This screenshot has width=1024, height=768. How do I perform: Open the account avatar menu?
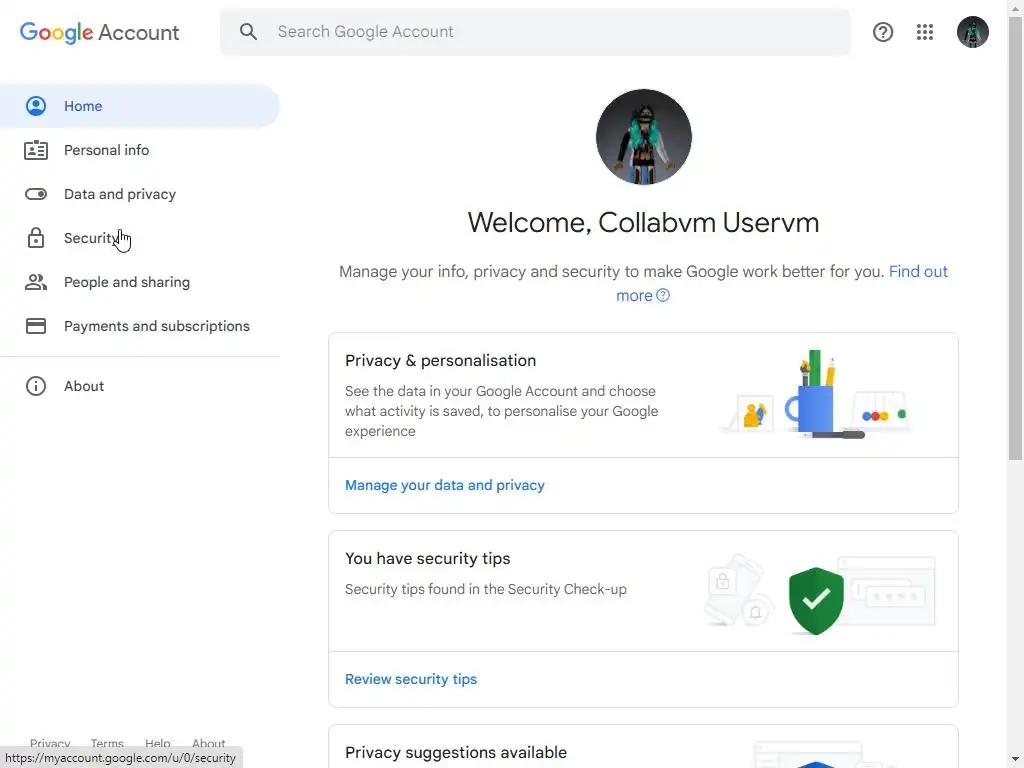tap(972, 32)
